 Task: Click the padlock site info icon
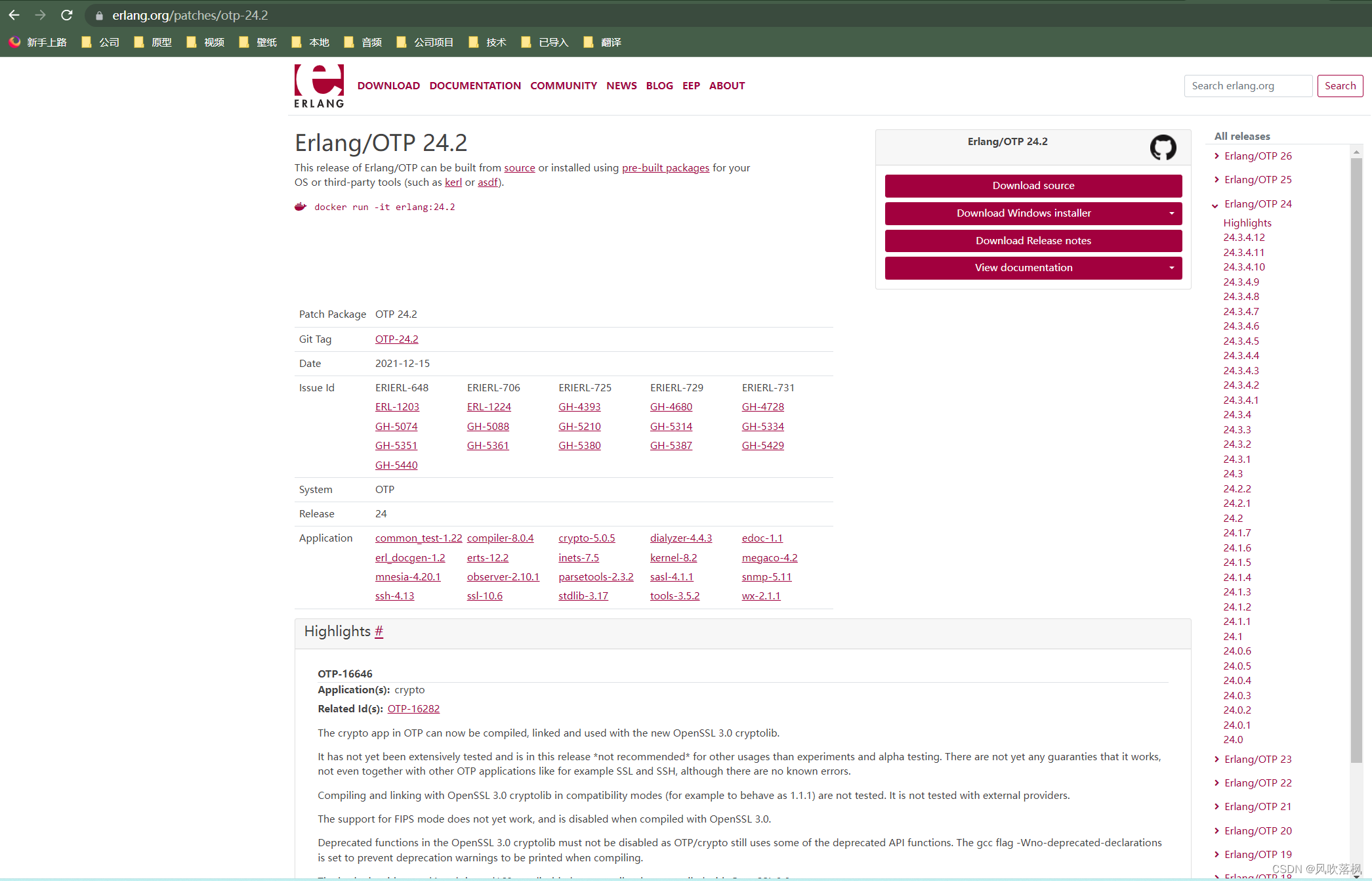click(x=99, y=16)
